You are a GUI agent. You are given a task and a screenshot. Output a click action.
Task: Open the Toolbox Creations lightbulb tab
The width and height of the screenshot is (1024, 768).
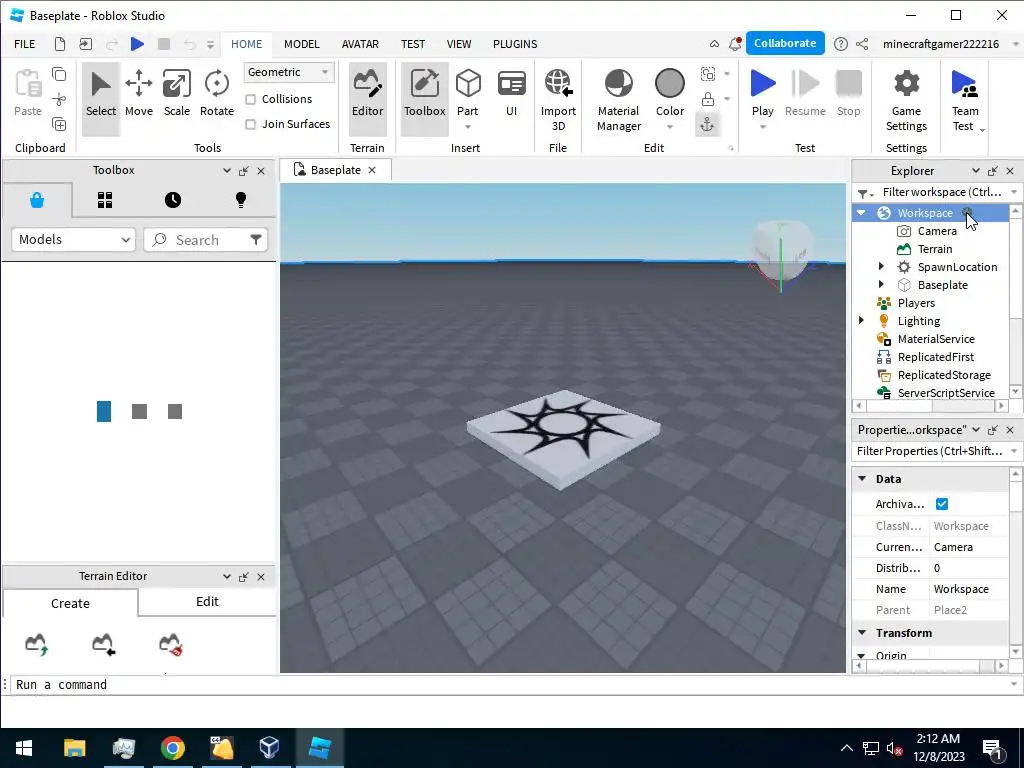click(241, 200)
